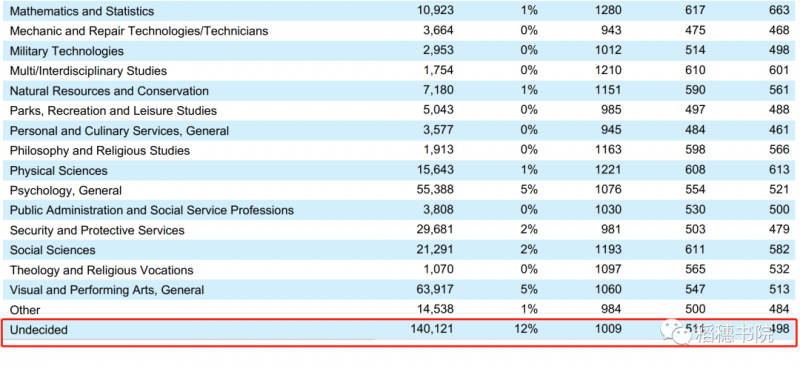The image size is (800, 369).
Task: Click the 'Other' row label
Action: [x=25, y=310]
